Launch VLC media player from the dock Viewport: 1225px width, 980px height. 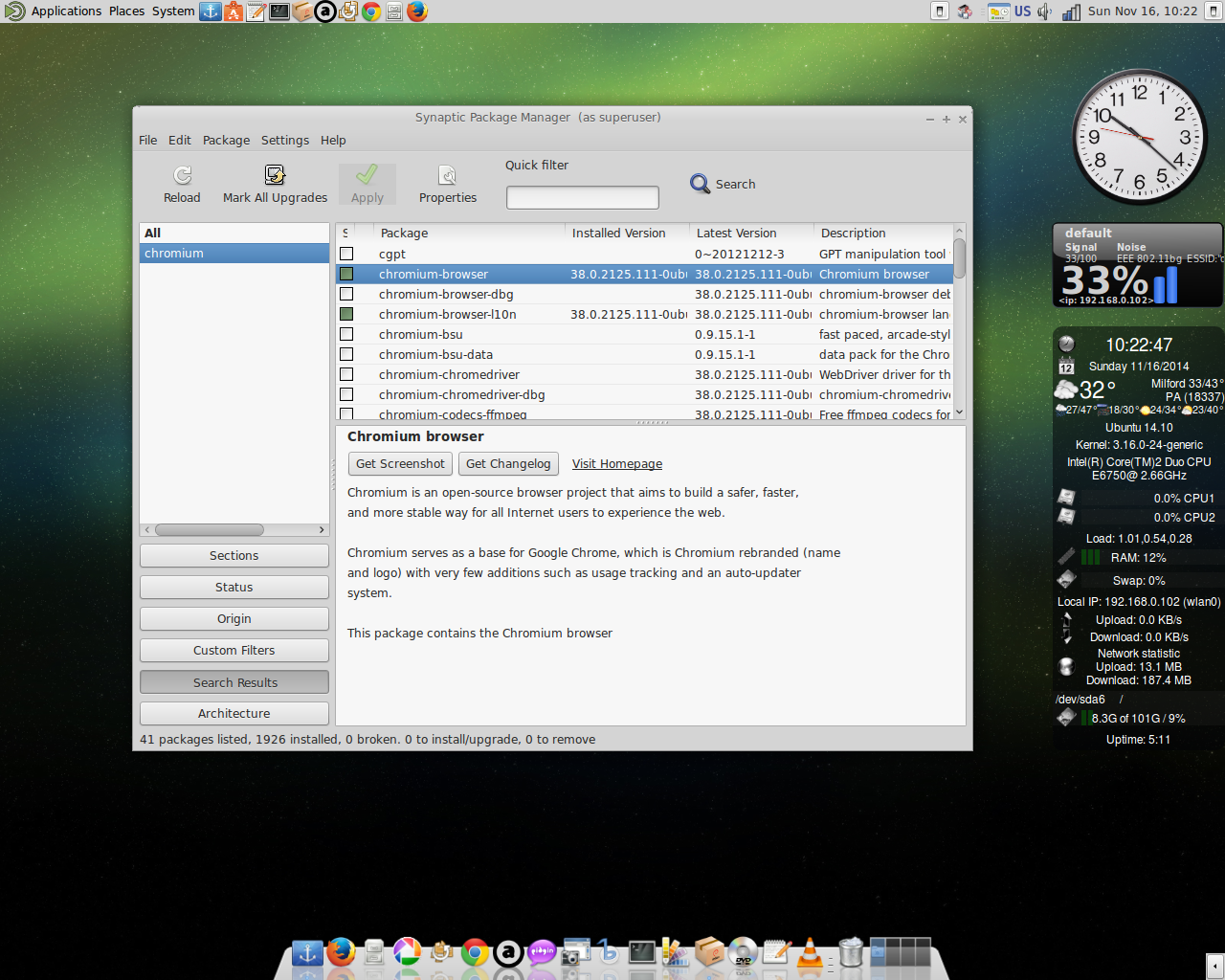pos(810,952)
